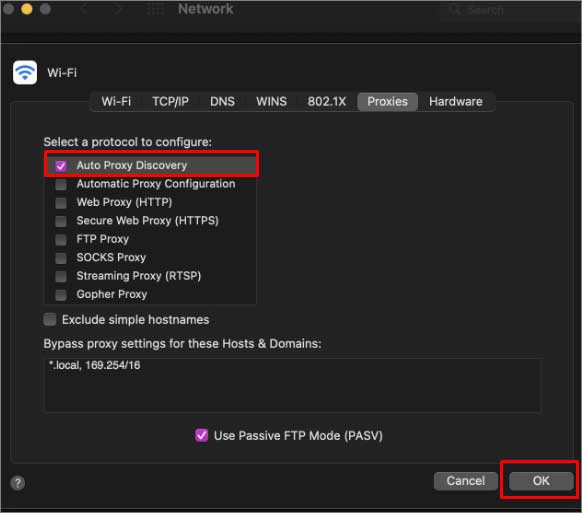Select the SOCKS Proxy row label
This screenshot has height=513, width=582.
coord(111,257)
